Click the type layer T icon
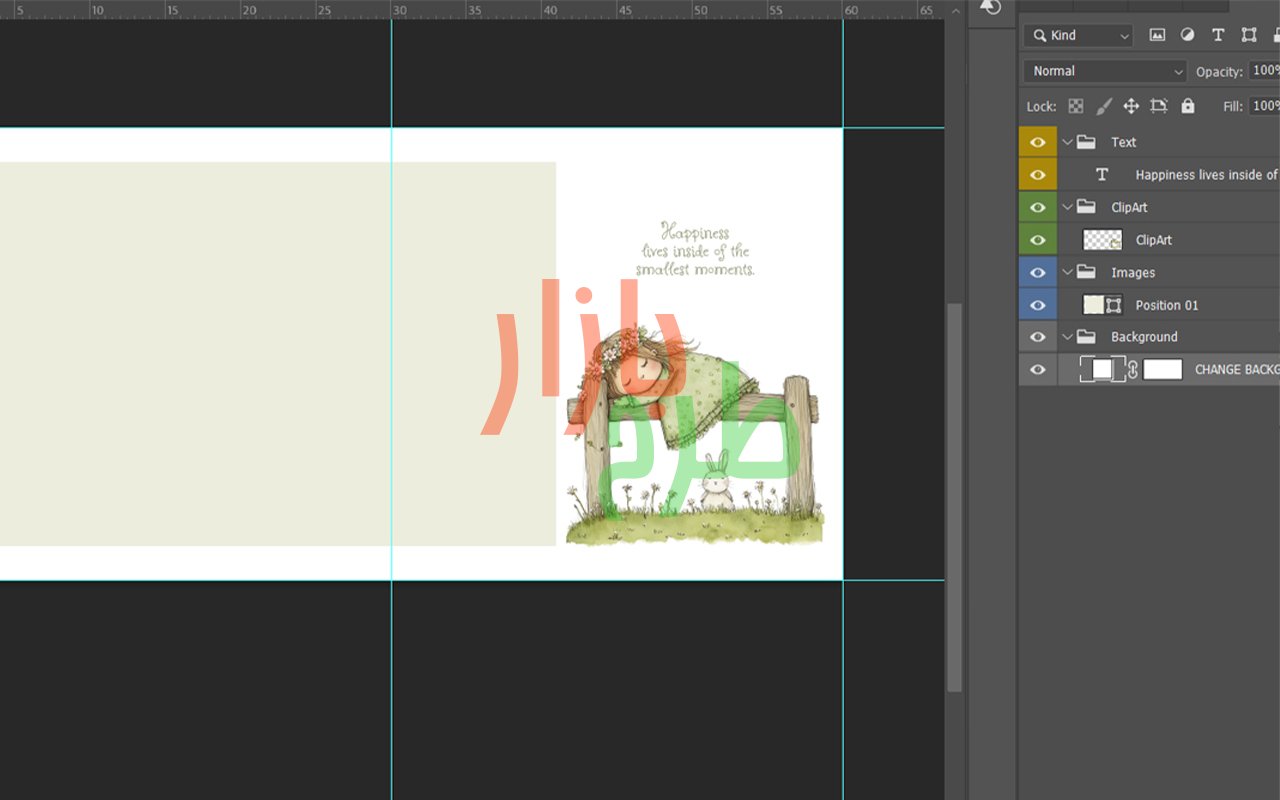This screenshot has height=800, width=1280. point(1102,175)
